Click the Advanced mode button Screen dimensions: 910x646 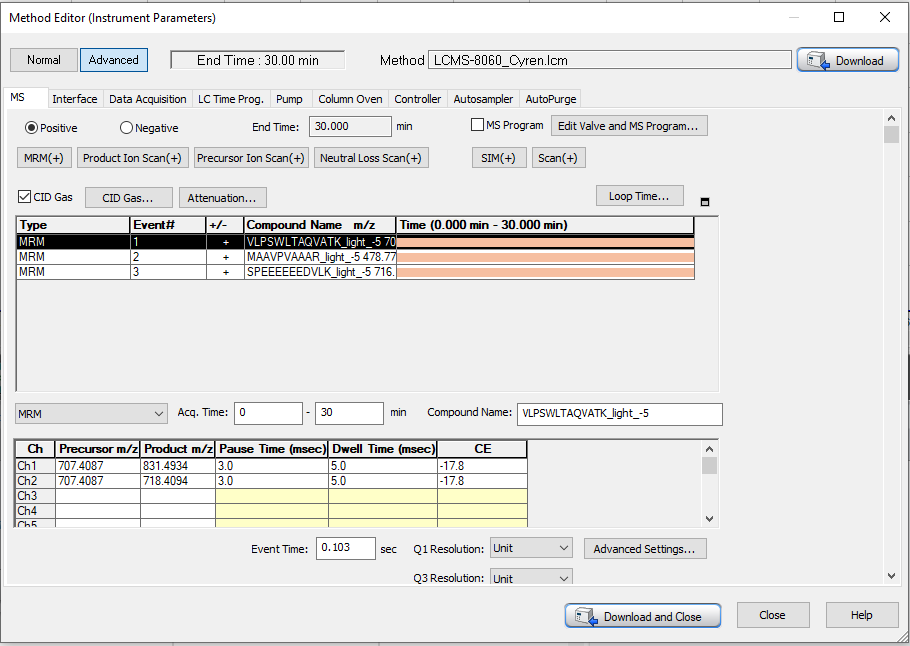(114, 60)
